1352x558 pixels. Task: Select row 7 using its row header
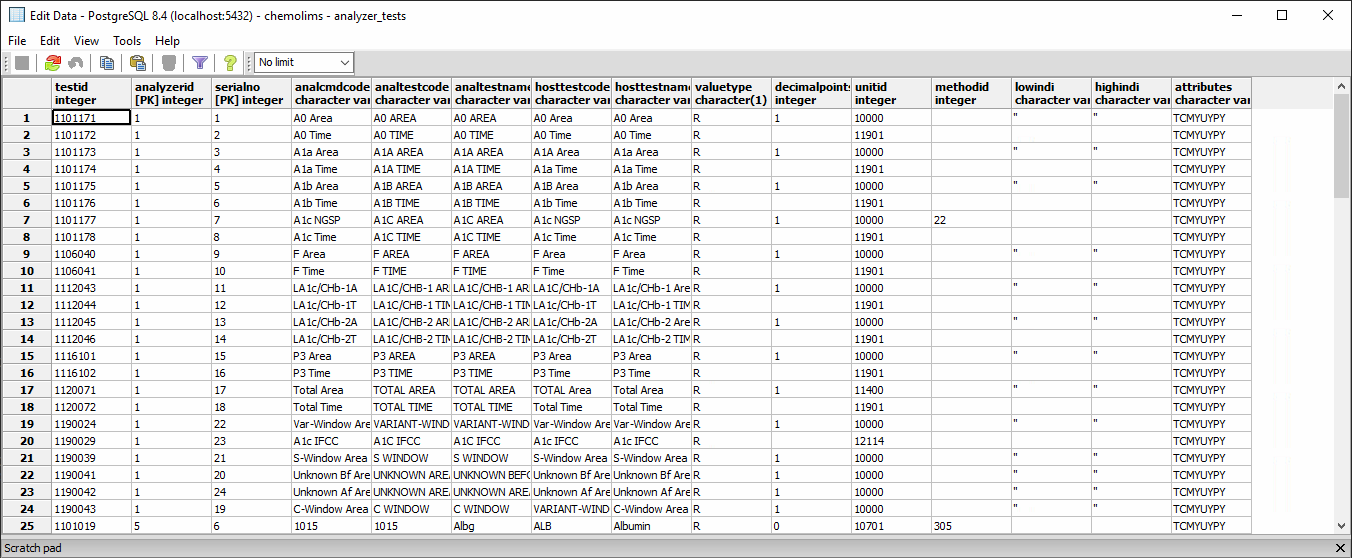tap(26, 220)
